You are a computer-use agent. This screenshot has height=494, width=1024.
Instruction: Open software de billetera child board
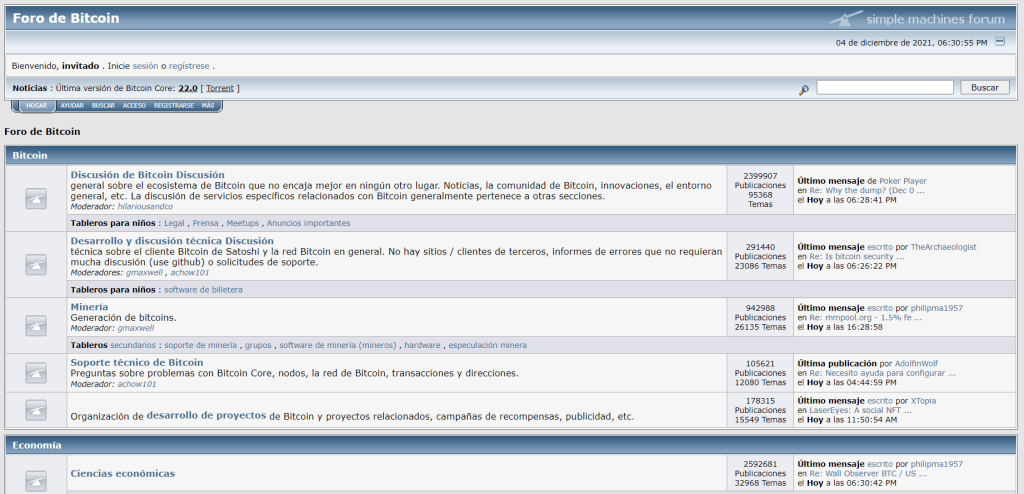click(203, 289)
